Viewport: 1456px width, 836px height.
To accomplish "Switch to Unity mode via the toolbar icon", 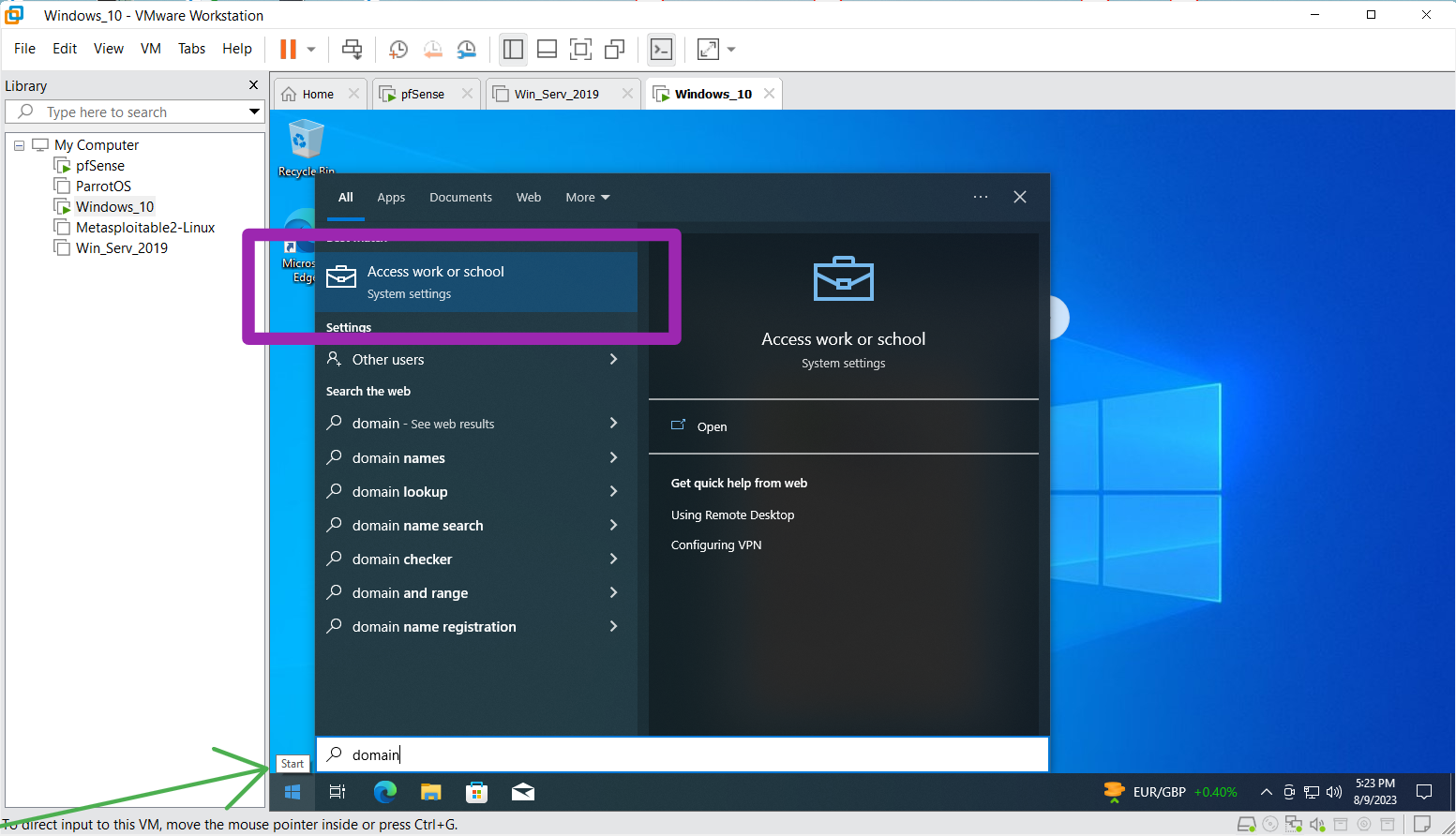I will pyautogui.click(x=615, y=49).
